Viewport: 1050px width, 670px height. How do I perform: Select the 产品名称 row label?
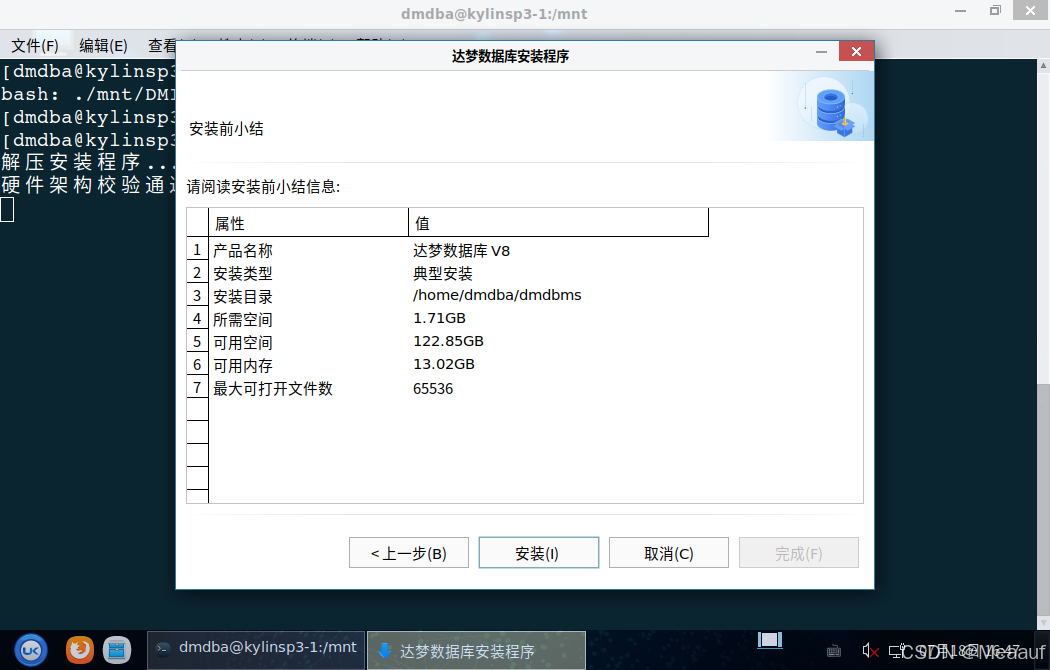coord(242,251)
